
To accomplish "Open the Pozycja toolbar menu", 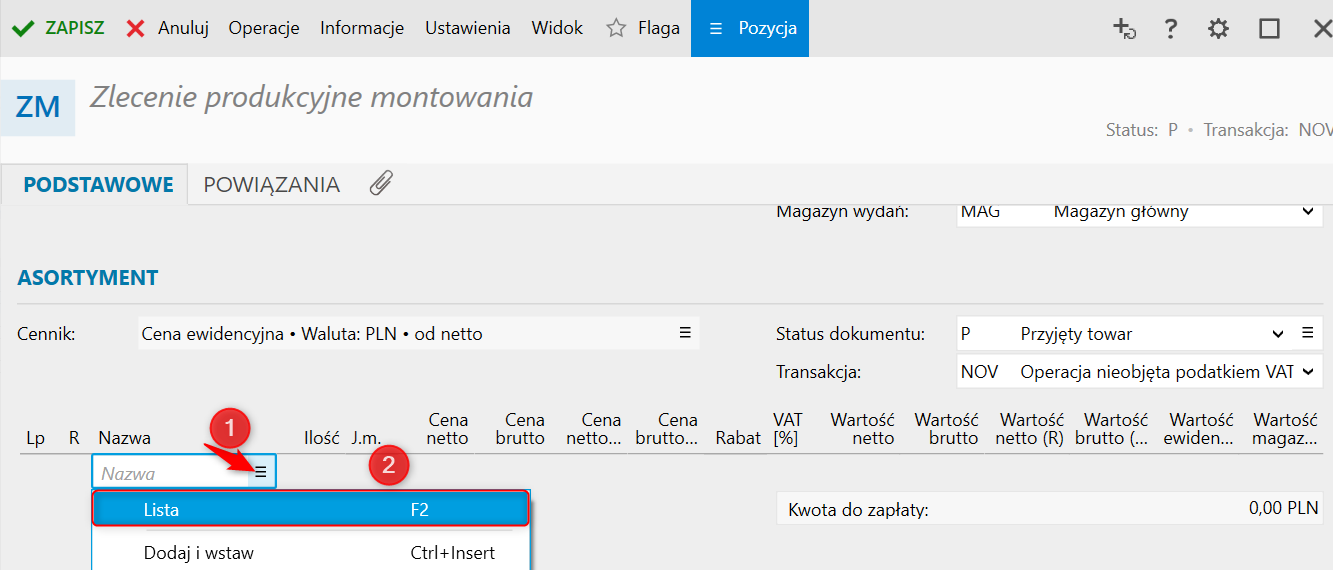I will (750, 28).
